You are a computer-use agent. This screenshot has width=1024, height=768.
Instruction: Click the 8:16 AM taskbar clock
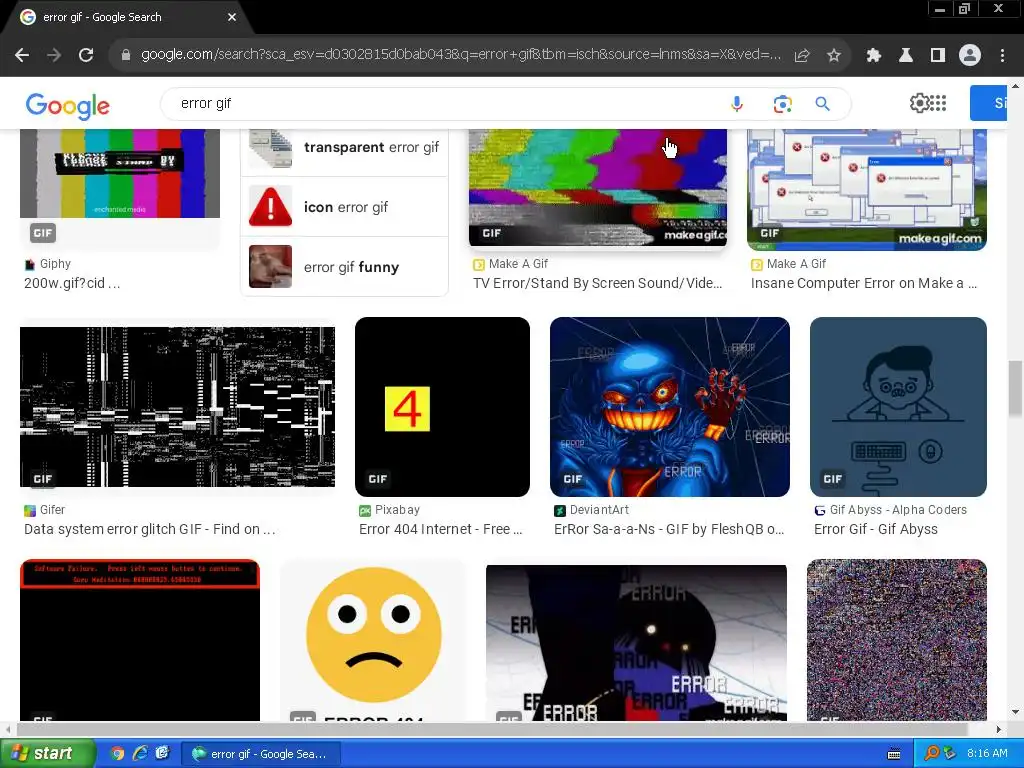(x=987, y=754)
